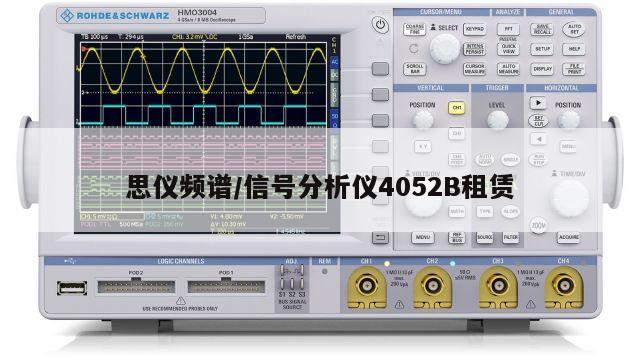Image resolution: width=640 pixels, height=360 pixels.
Task: Click the AUTO SET button
Action: [574, 29]
